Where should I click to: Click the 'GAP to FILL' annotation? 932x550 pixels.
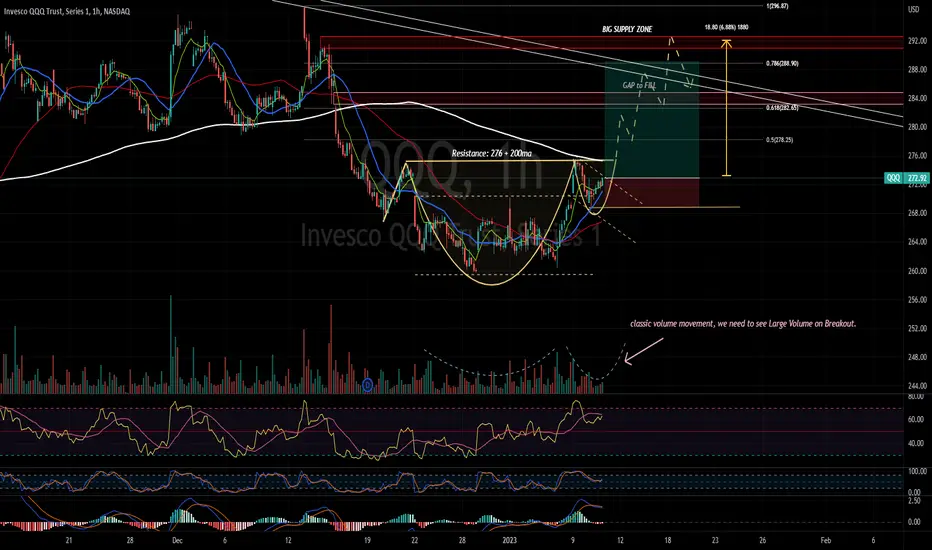[639, 85]
